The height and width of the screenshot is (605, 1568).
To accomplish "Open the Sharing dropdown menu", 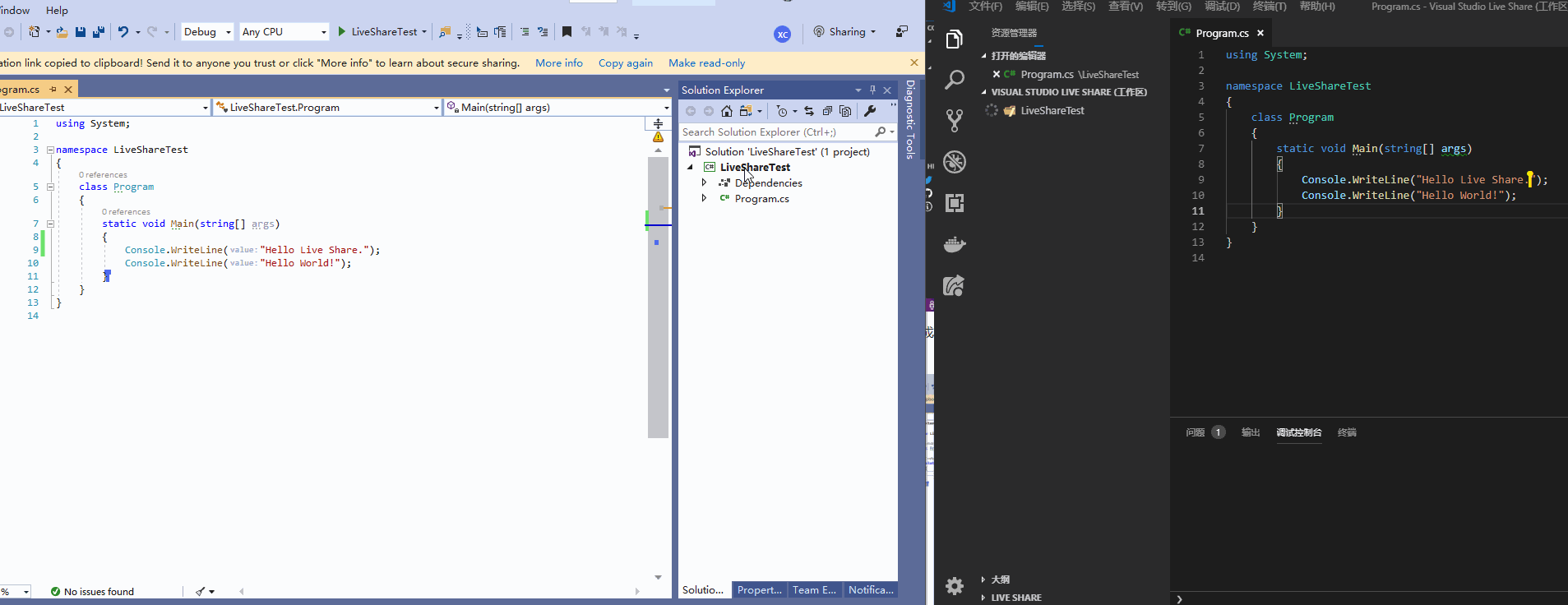I will click(x=844, y=32).
